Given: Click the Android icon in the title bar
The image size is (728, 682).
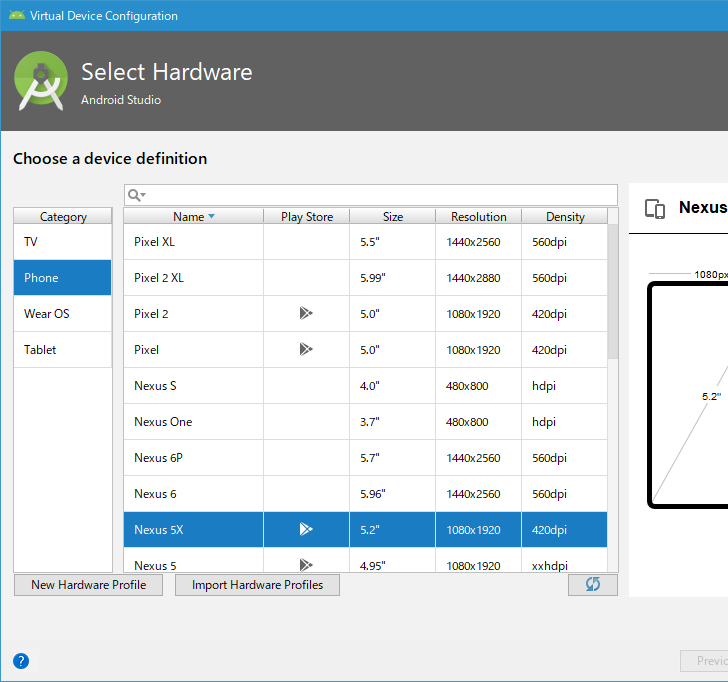Looking at the screenshot, I should (x=17, y=15).
